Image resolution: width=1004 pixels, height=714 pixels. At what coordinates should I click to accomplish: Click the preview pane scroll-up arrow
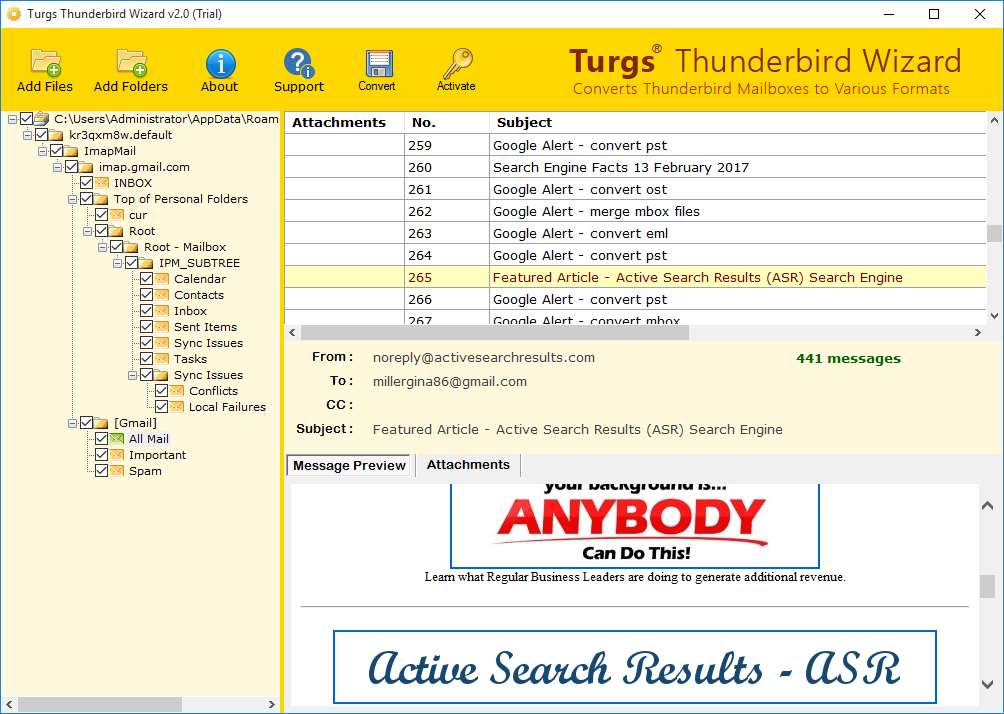(987, 506)
